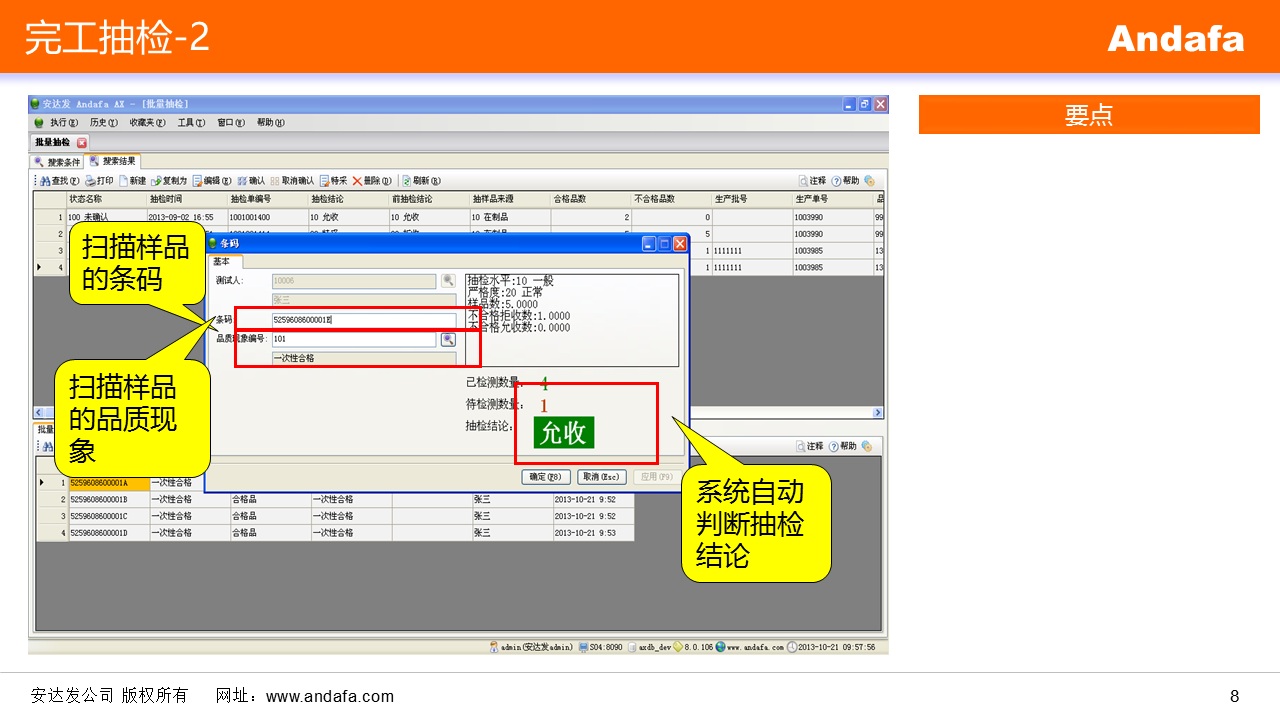Viewport: 1280px width, 720px height.
Task: Click the upper 注释 (Annotation) toolbar icon
Action: 803,181
